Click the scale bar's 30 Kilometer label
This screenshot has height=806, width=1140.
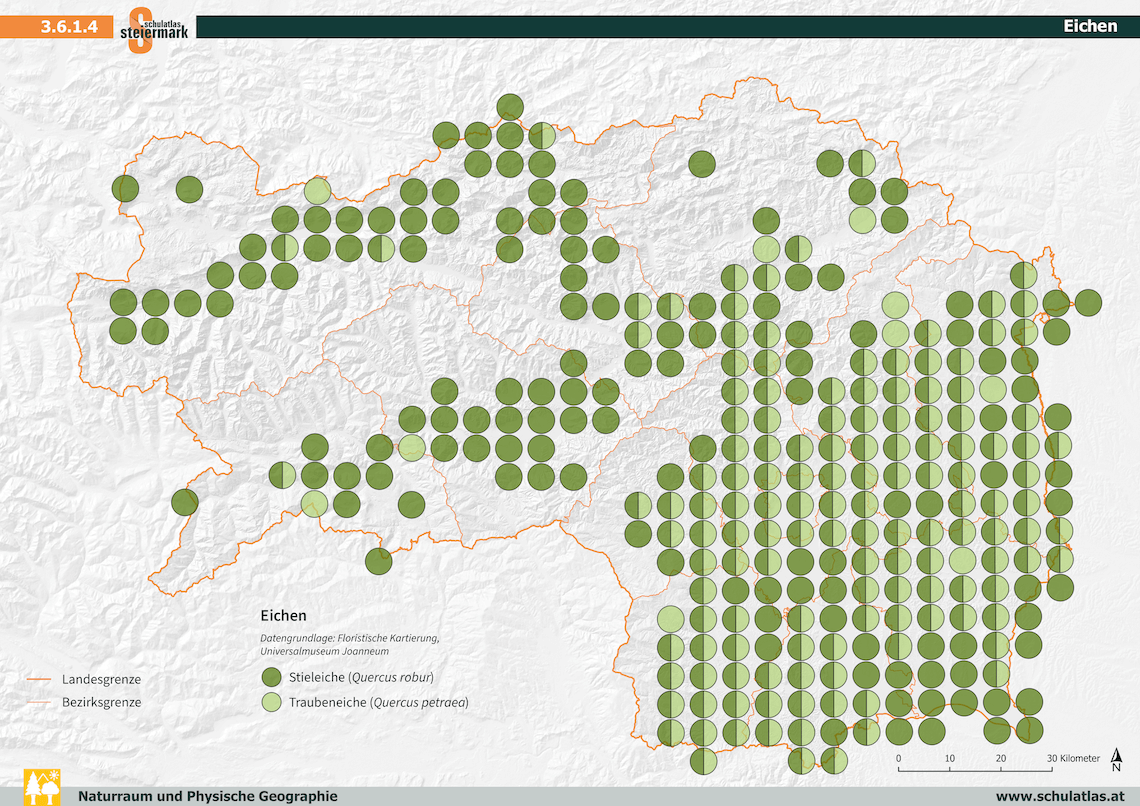1073,758
